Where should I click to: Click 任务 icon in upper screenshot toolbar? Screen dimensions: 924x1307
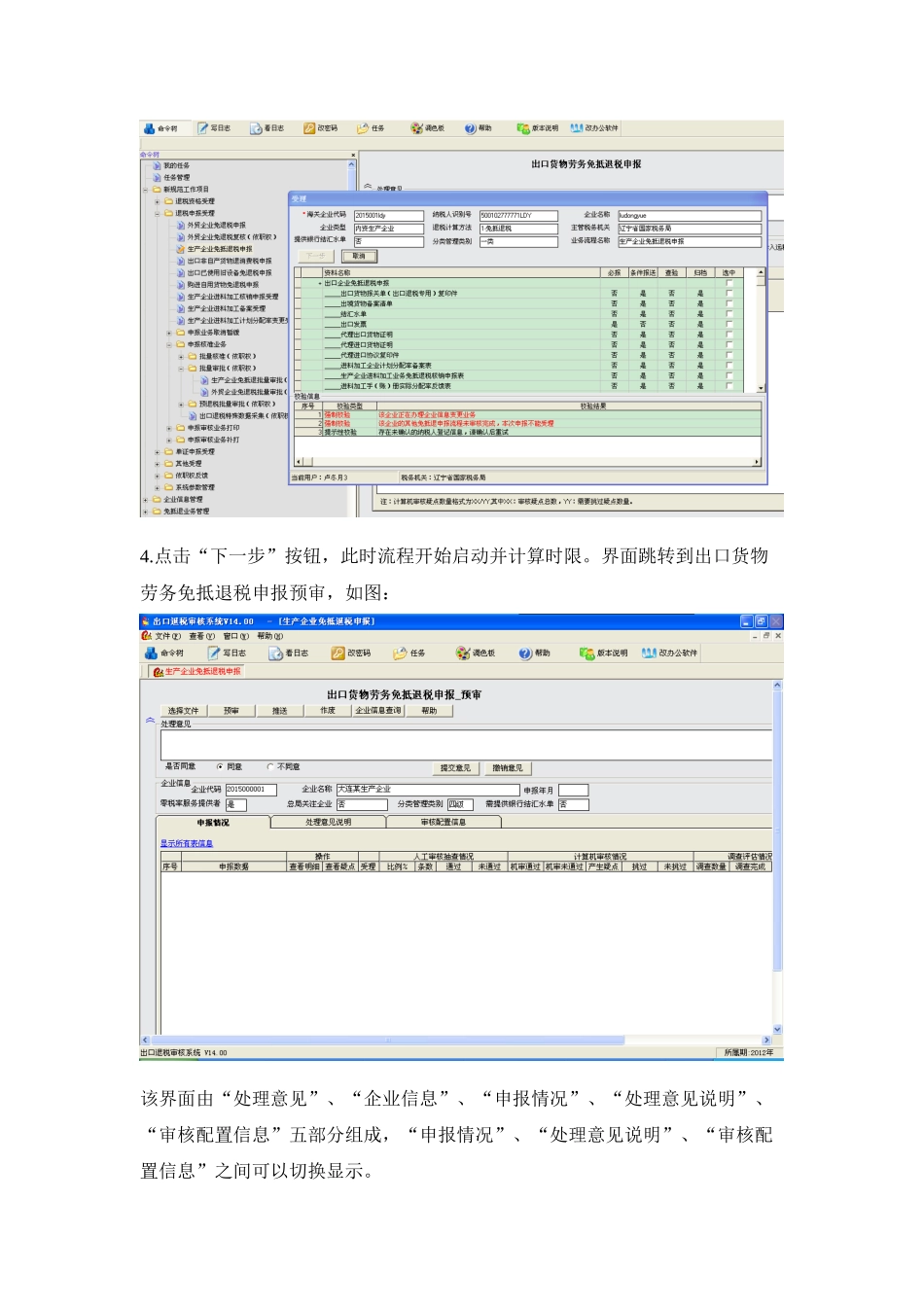[363, 128]
